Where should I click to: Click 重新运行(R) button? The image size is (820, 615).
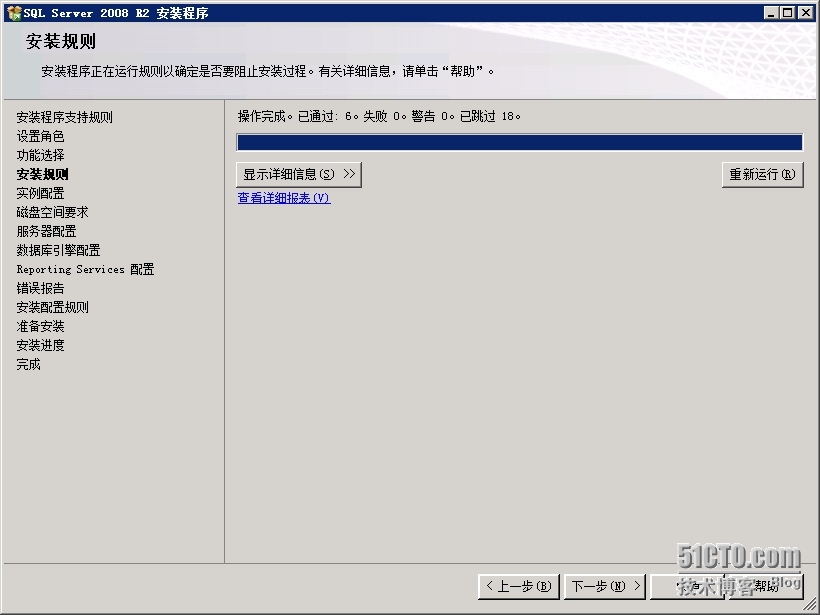coord(762,174)
